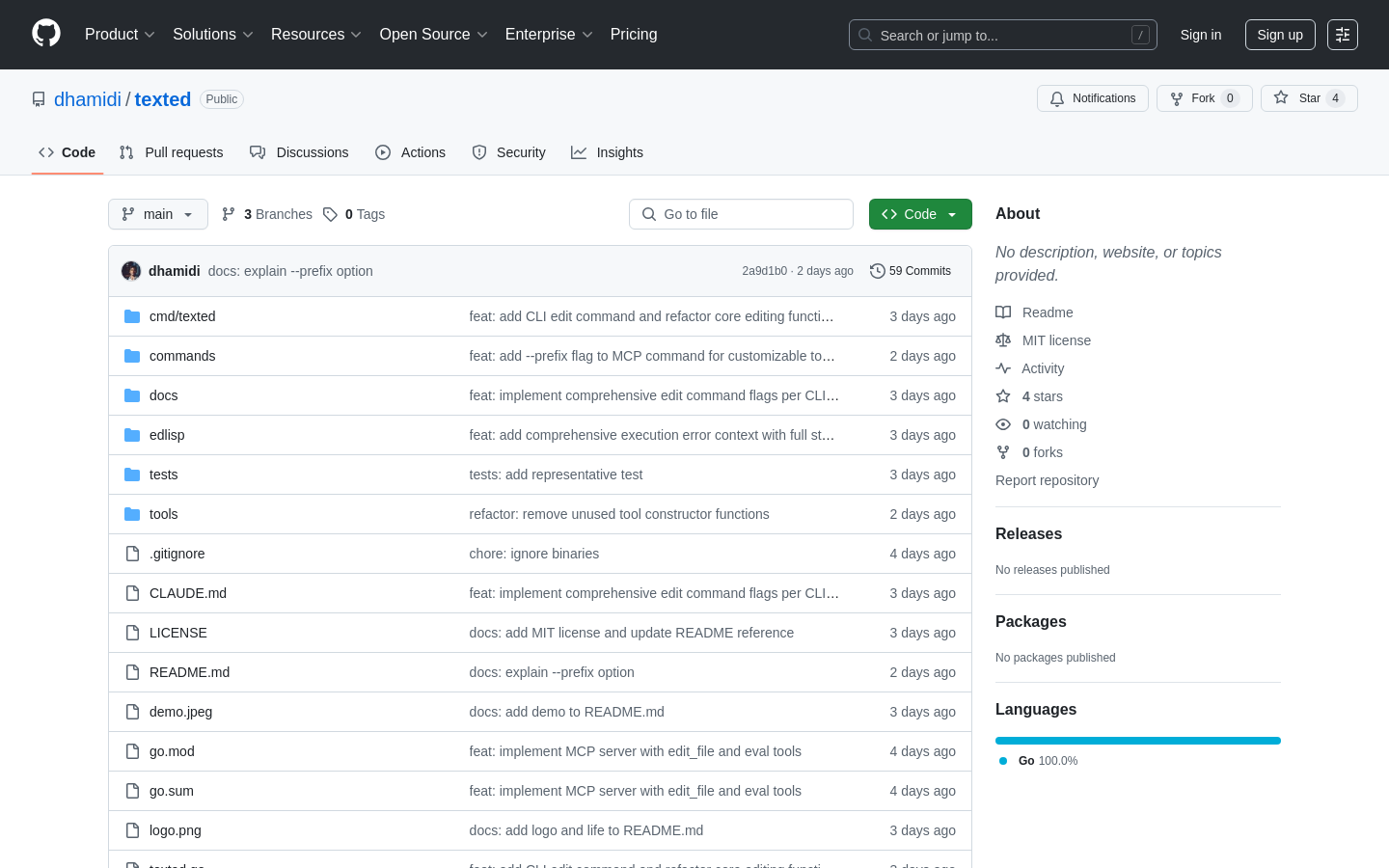This screenshot has width=1389, height=868.
Task: Click the history clock icon by 59 Commits
Action: pos(877,271)
